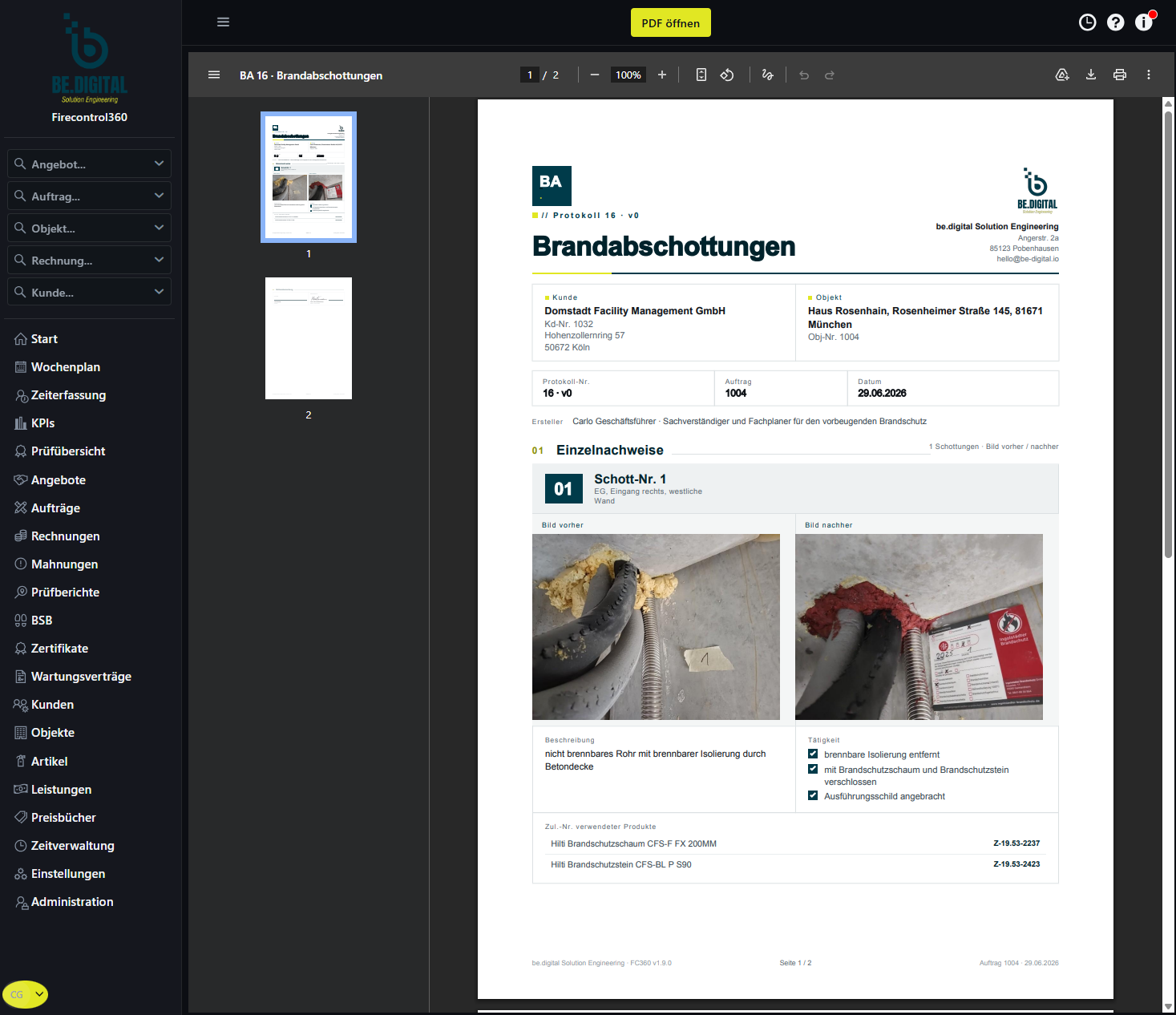
Task: Redo PDF annotation
Action: (x=830, y=75)
